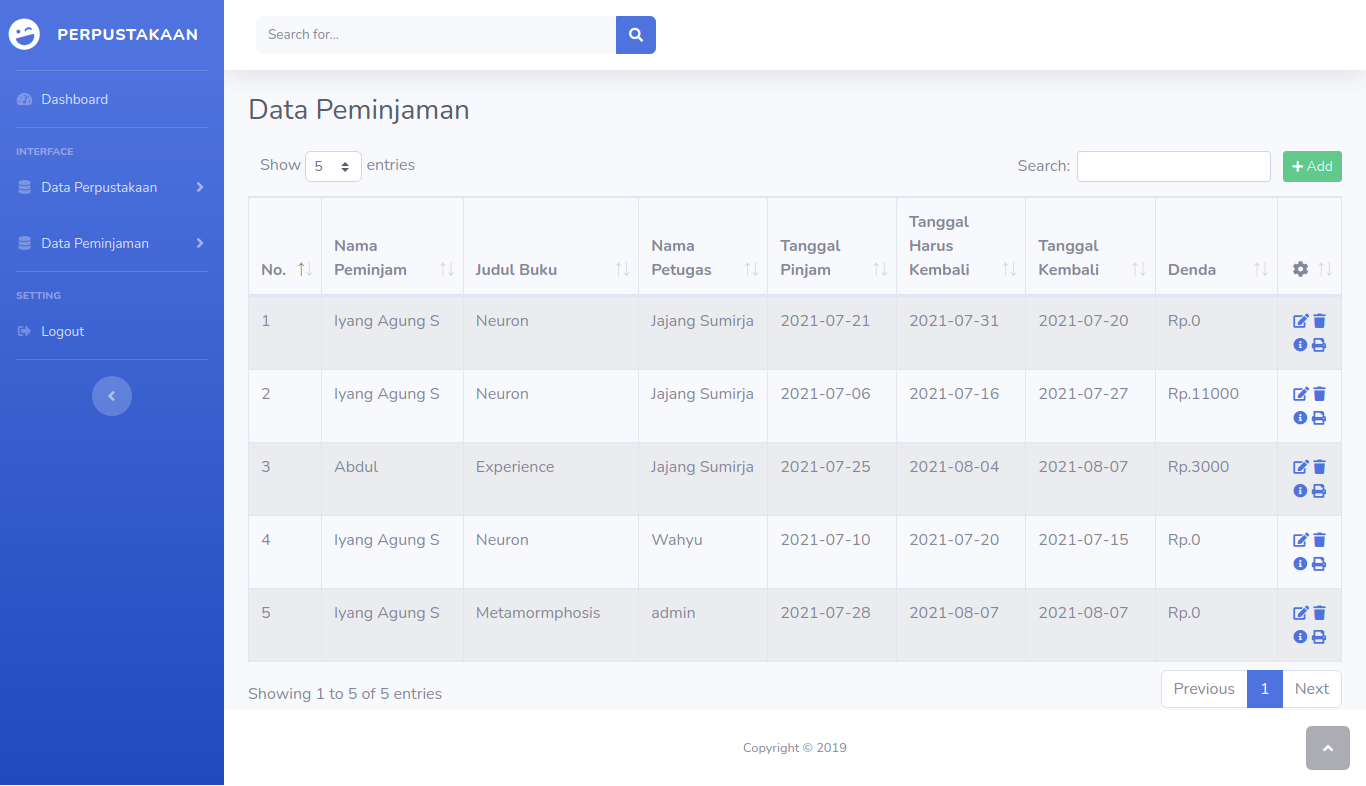Click the 'Wahyu' officer cell

pos(703,552)
